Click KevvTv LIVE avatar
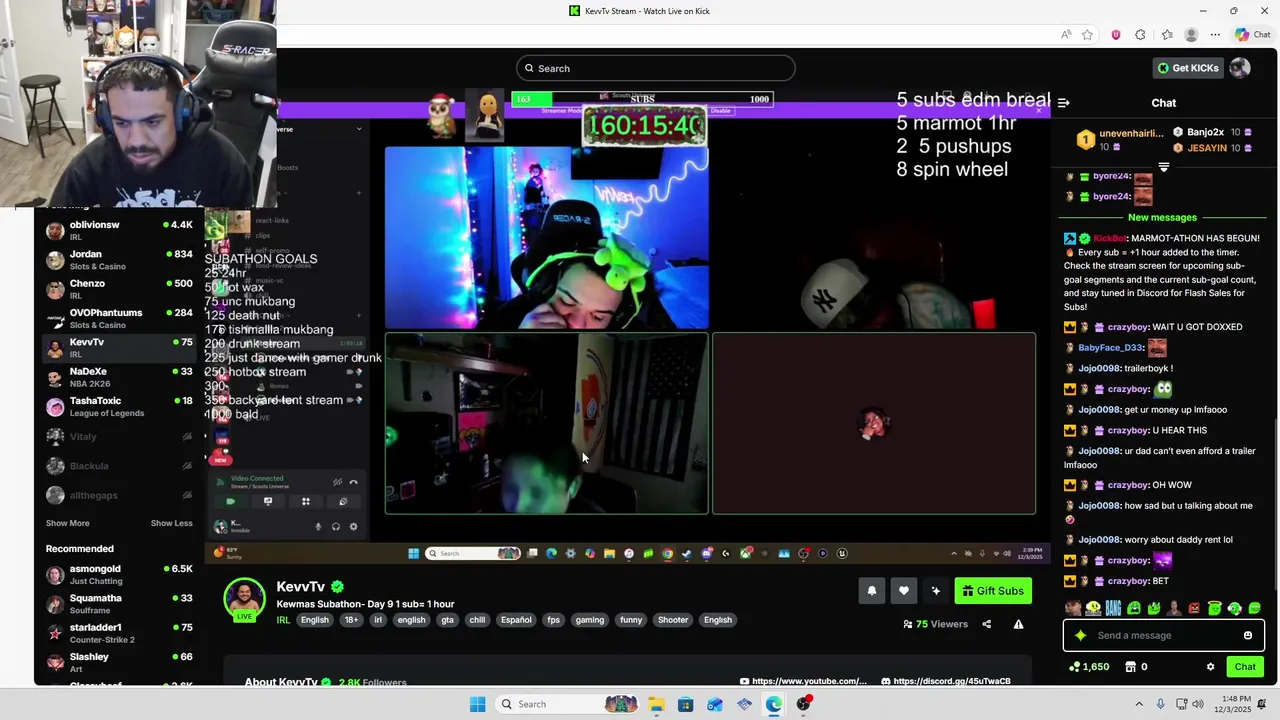 tap(244, 600)
